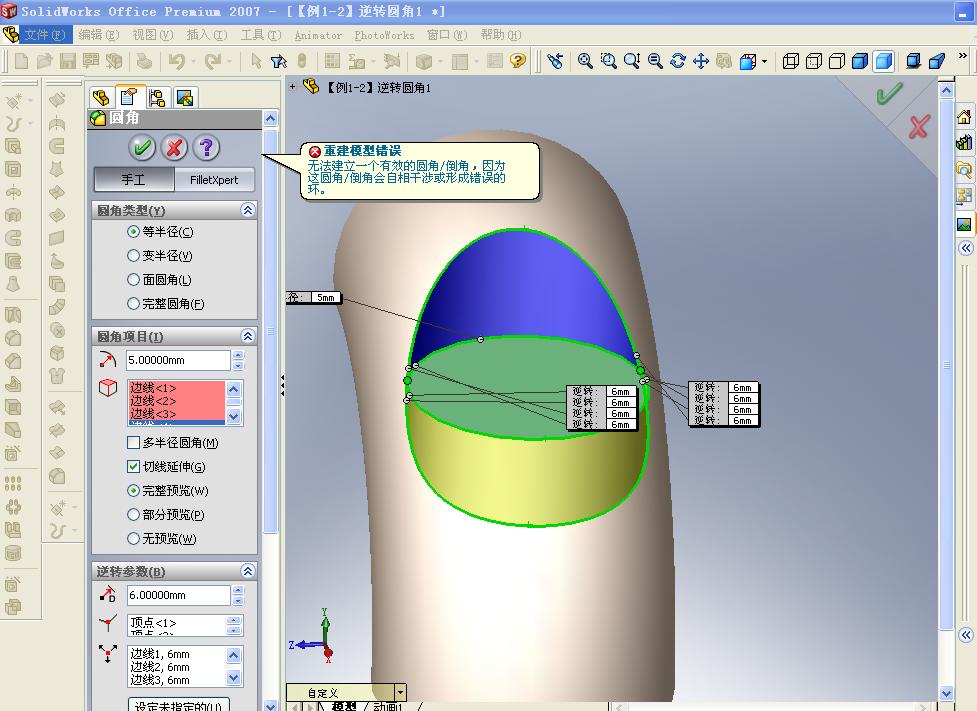Image resolution: width=977 pixels, height=711 pixels.
Task: Open the 文件 menu
Action: point(44,35)
